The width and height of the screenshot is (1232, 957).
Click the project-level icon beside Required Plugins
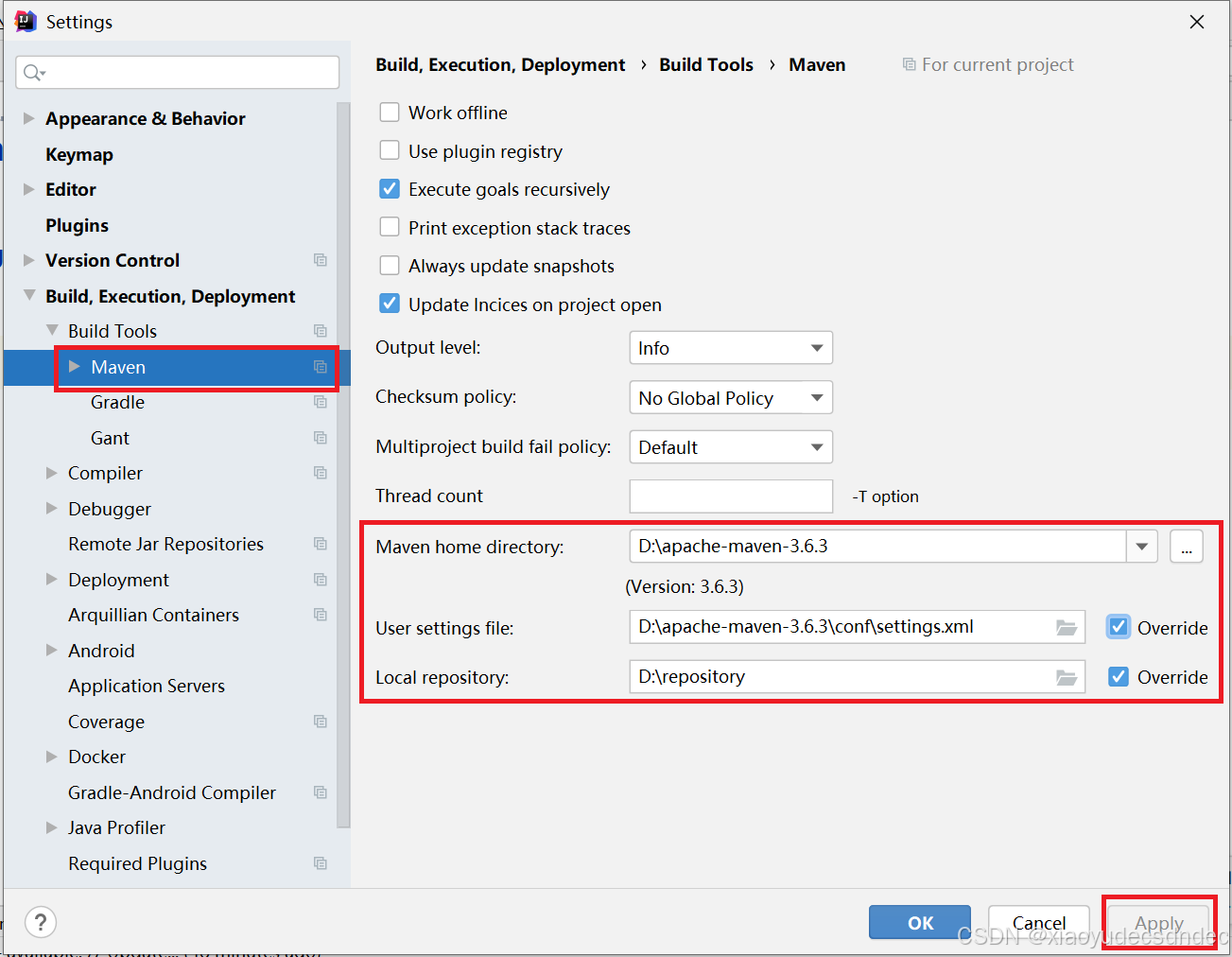click(321, 863)
